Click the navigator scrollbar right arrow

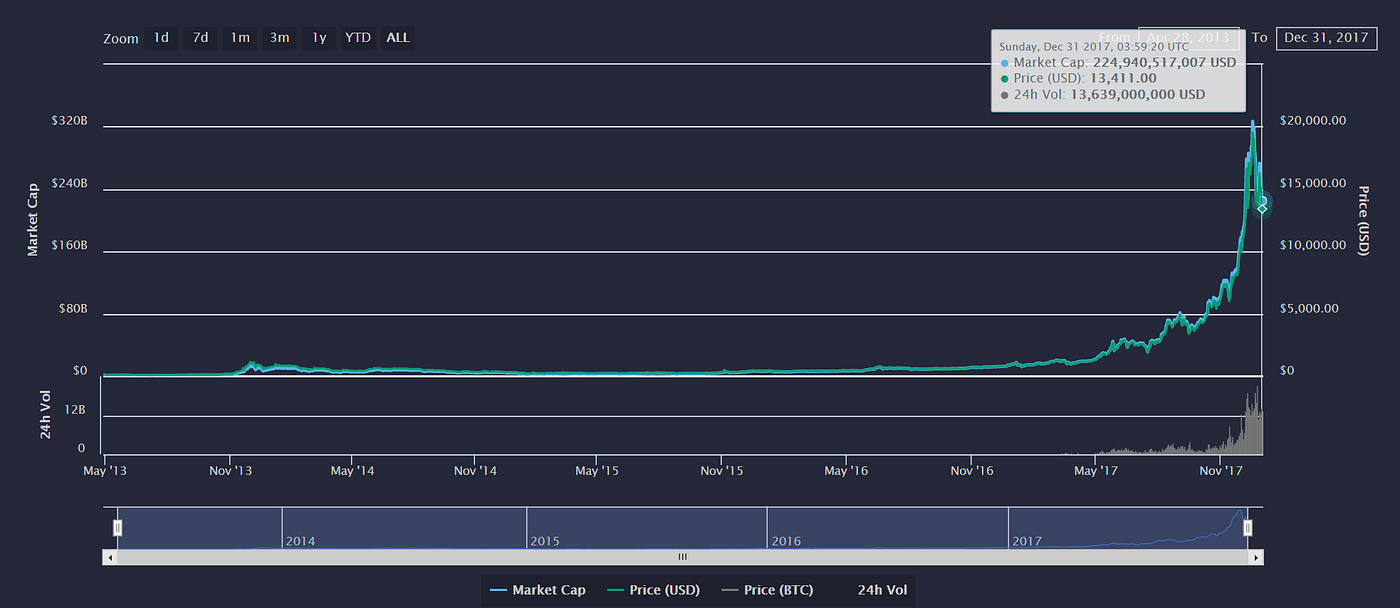[1256, 557]
